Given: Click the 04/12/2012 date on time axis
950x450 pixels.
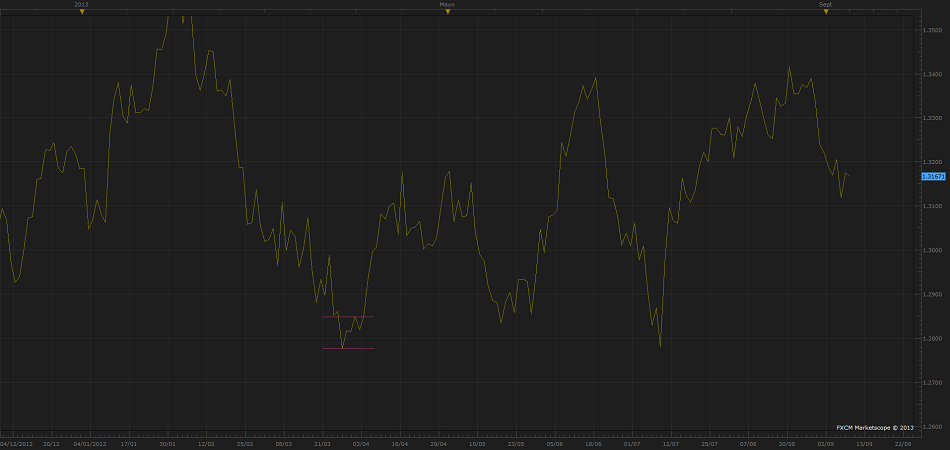Looking at the screenshot, I should click(16, 442).
